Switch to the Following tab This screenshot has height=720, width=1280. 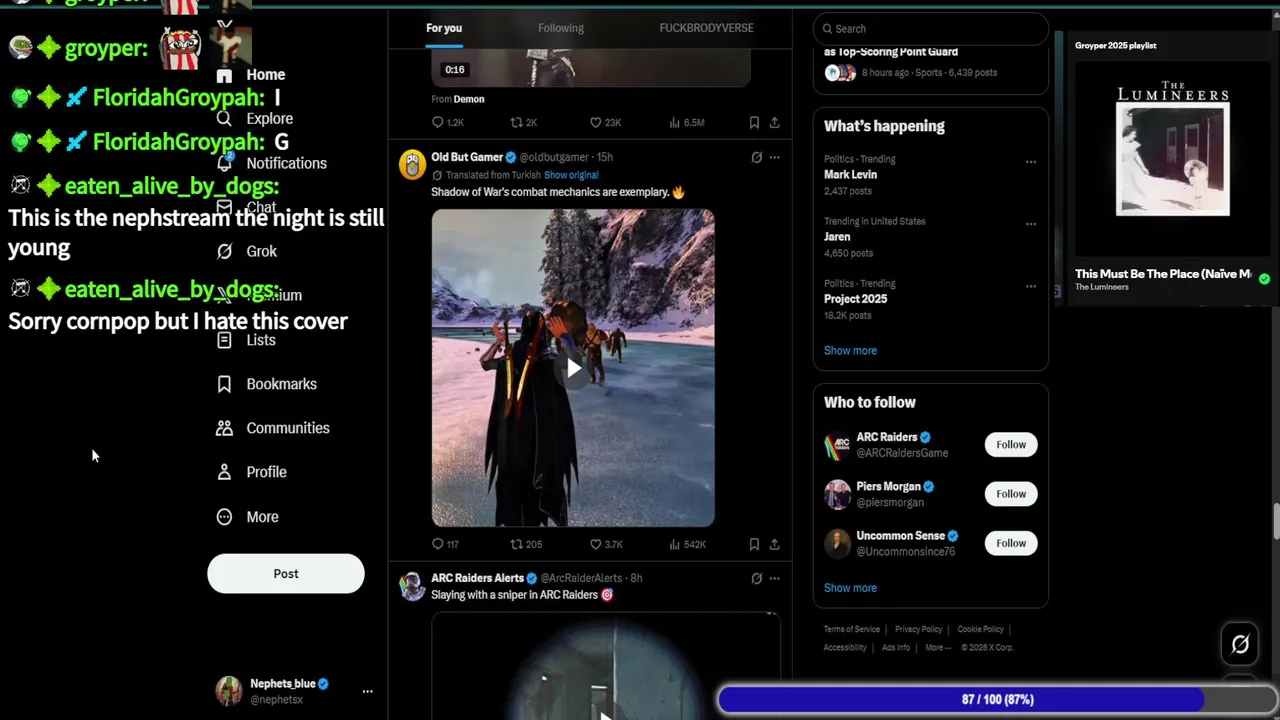click(x=561, y=28)
